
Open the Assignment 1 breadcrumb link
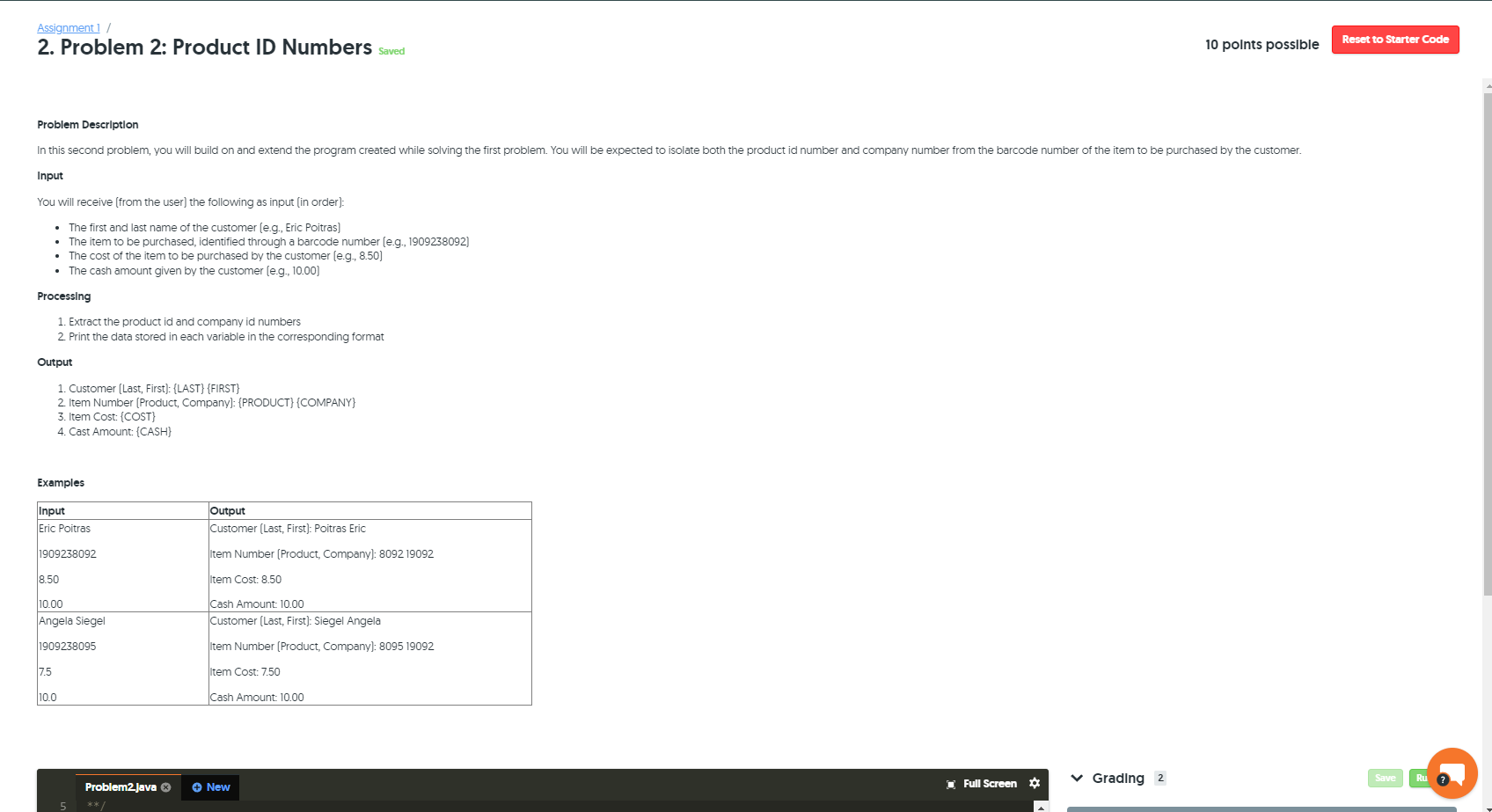pyautogui.click(x=69, y=28)
